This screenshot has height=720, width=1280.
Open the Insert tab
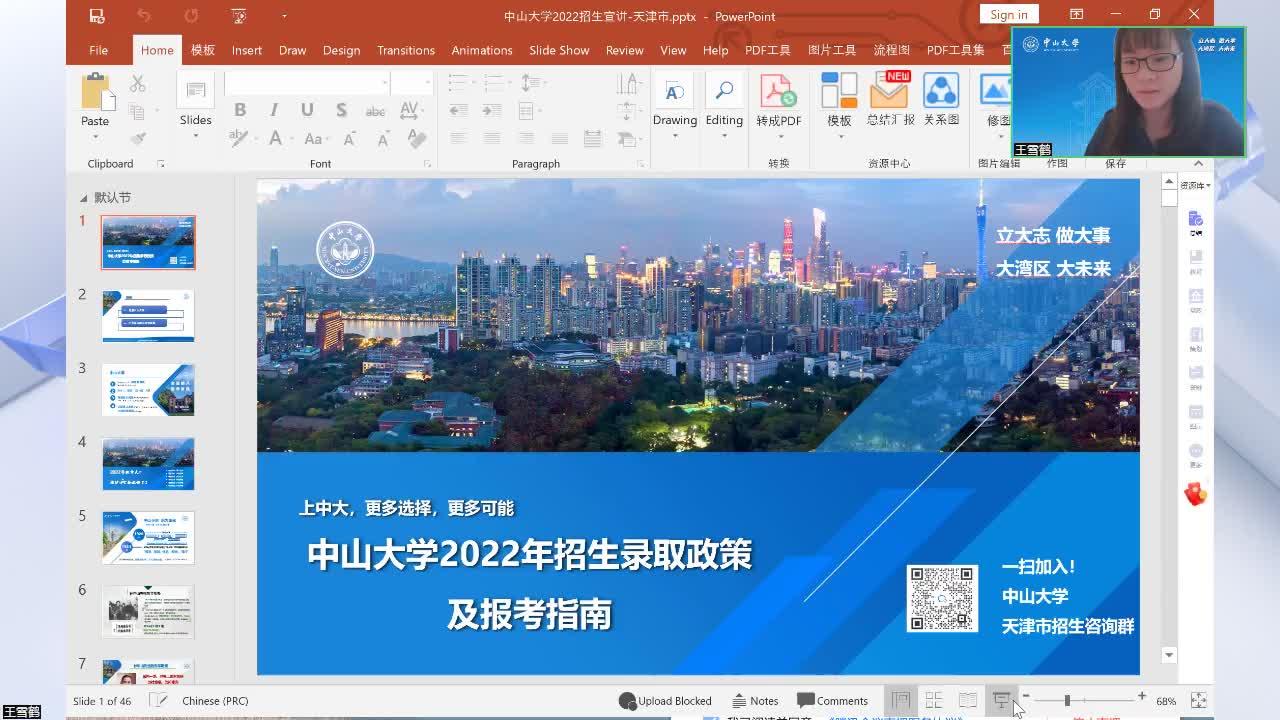coord(247,50)
